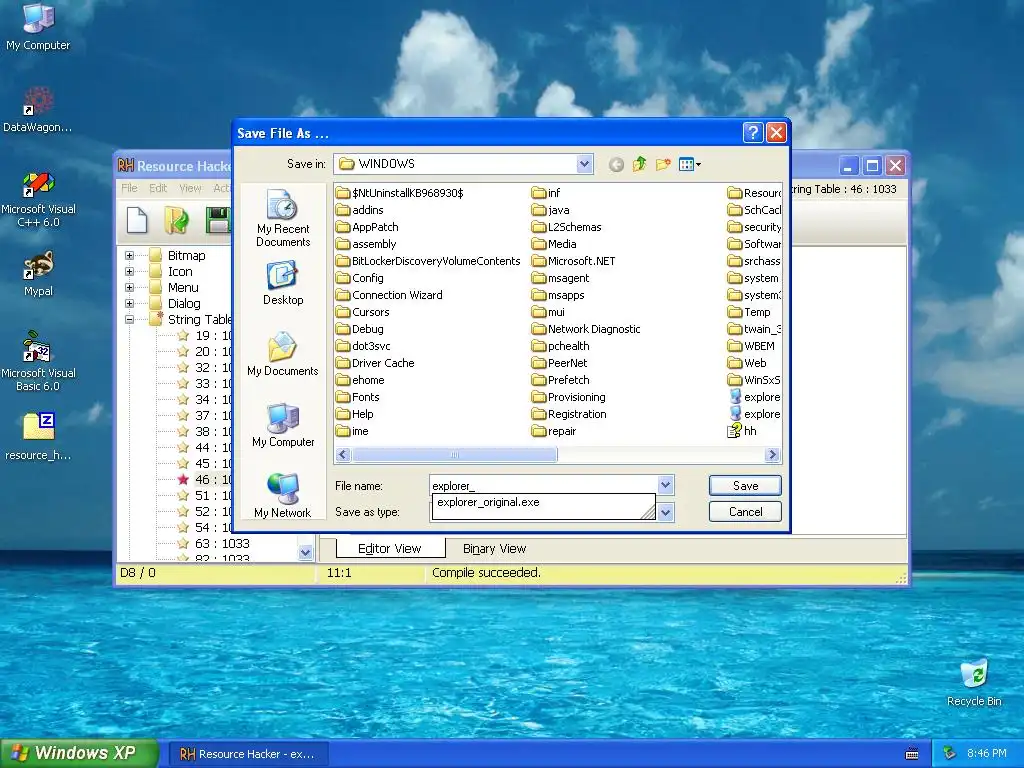The height and width of the screenshot is (768, 1024).
Task: Click the file list scroll right arrow
Action: [x=773, y=455]
